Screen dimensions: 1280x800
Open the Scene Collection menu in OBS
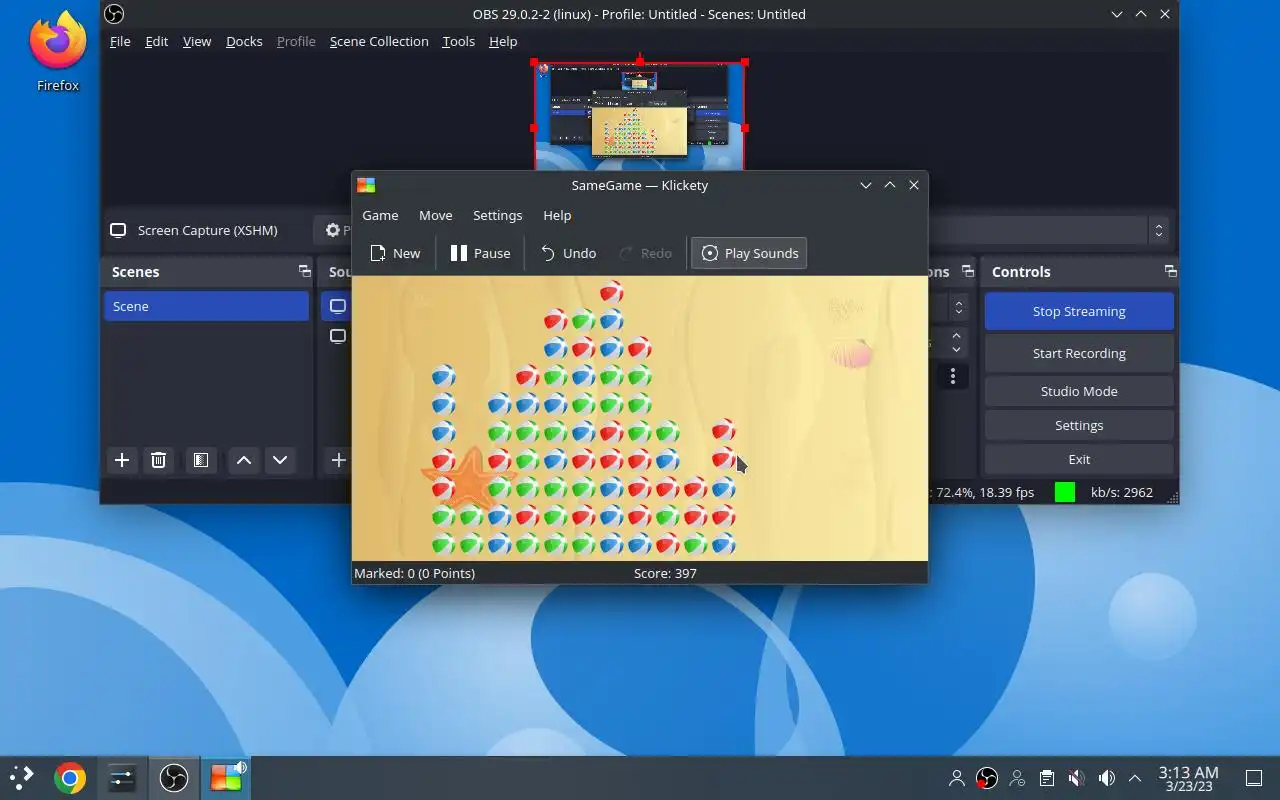(x=379, y=41)
